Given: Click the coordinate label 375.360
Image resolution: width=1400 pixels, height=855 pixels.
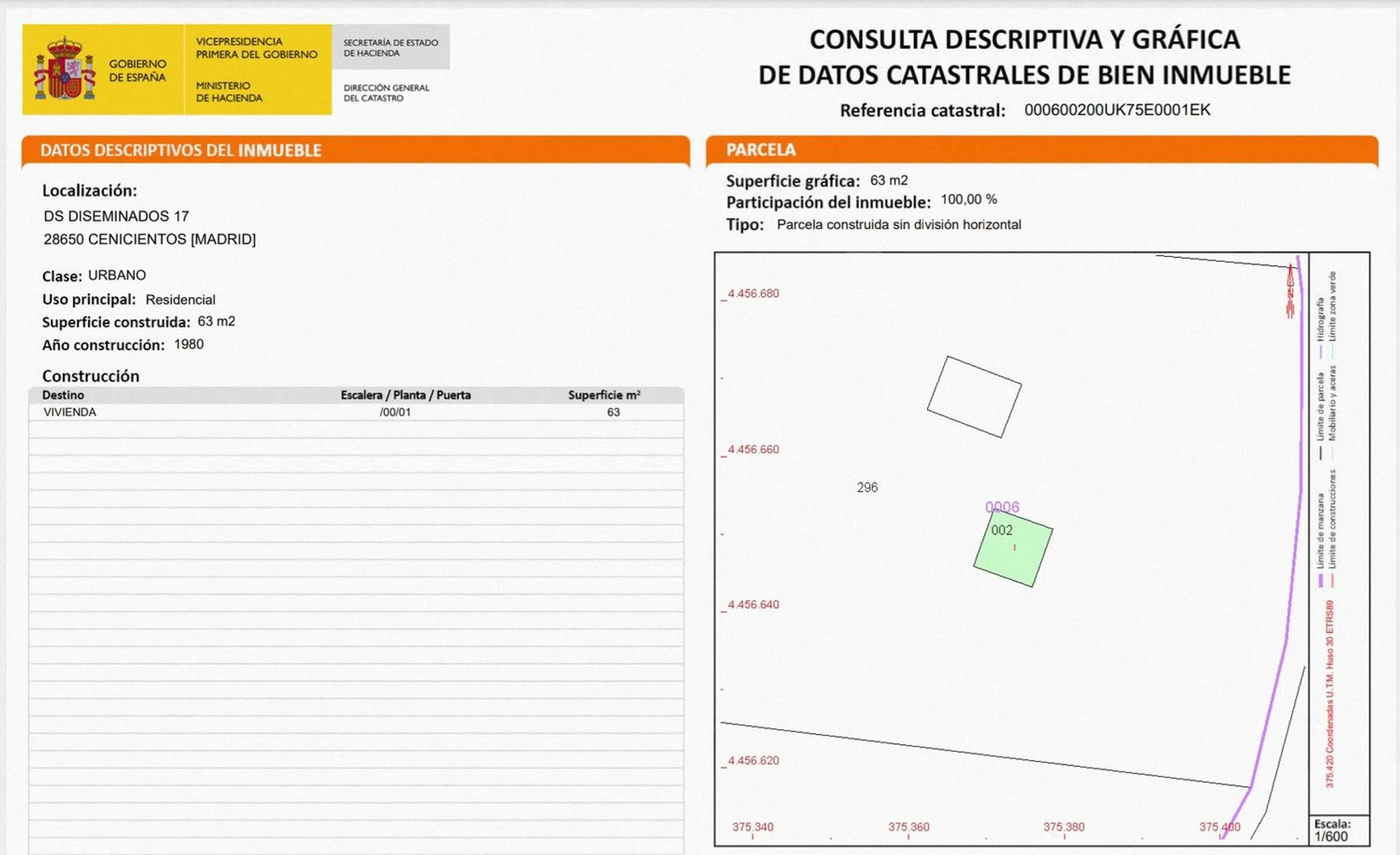Looking at the screenshot, I should tap(909, 826).
